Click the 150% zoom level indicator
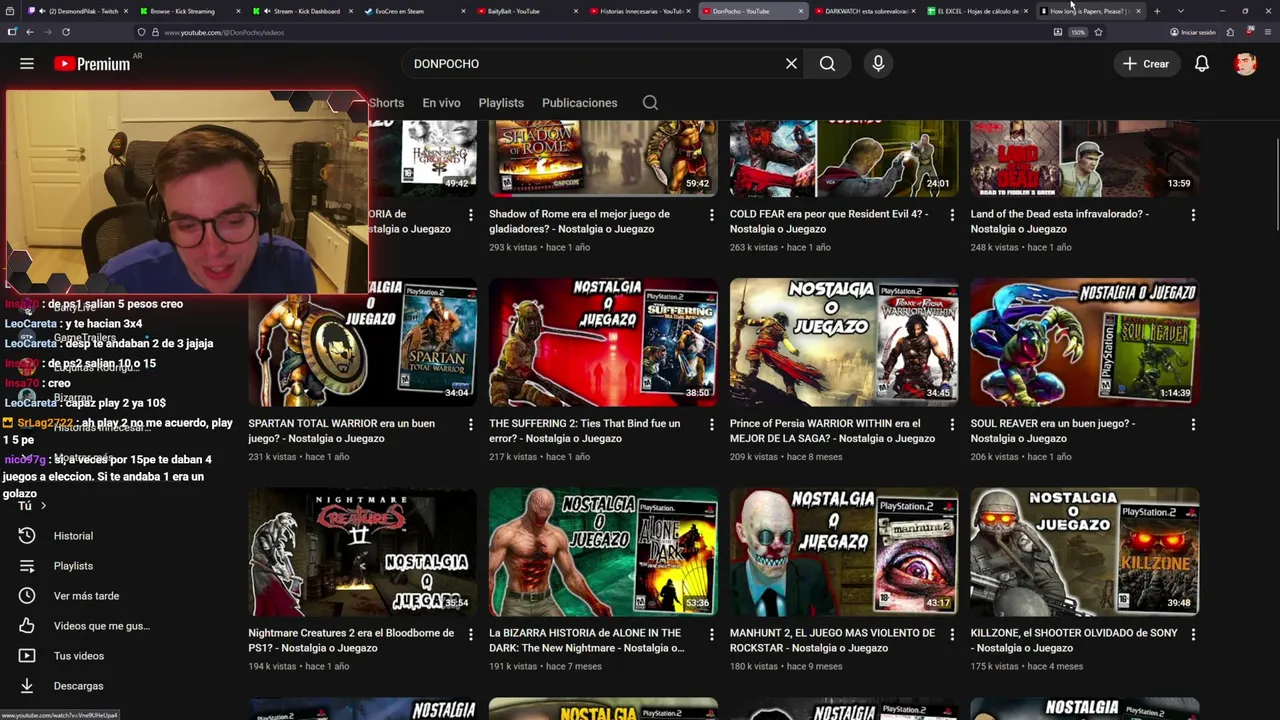 1078,32
